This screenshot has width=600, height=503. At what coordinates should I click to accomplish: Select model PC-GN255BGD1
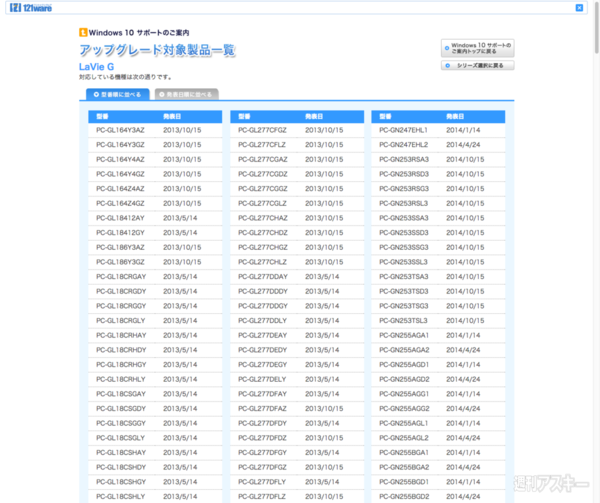tap(404, 482)
